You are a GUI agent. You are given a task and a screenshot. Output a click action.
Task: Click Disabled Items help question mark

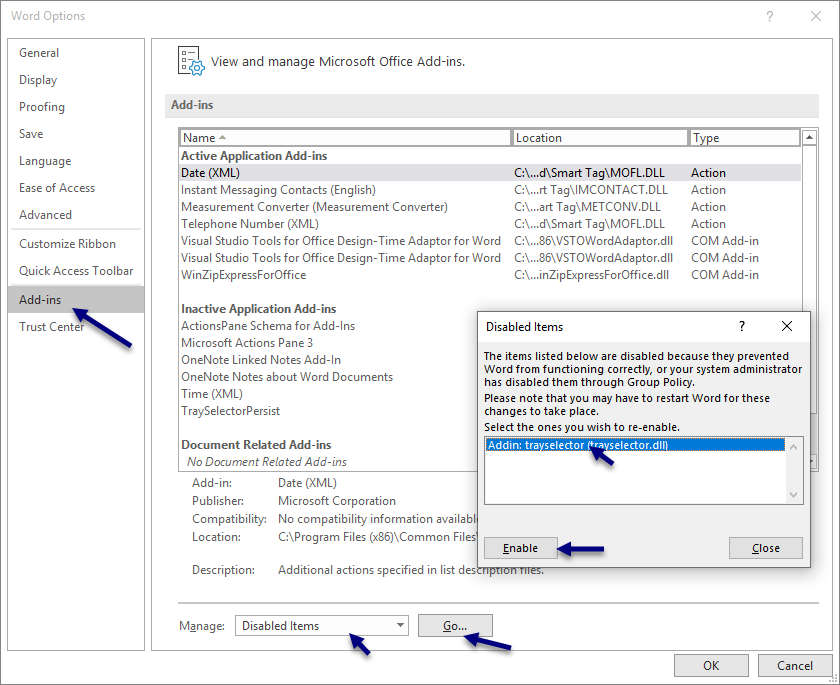742,326
